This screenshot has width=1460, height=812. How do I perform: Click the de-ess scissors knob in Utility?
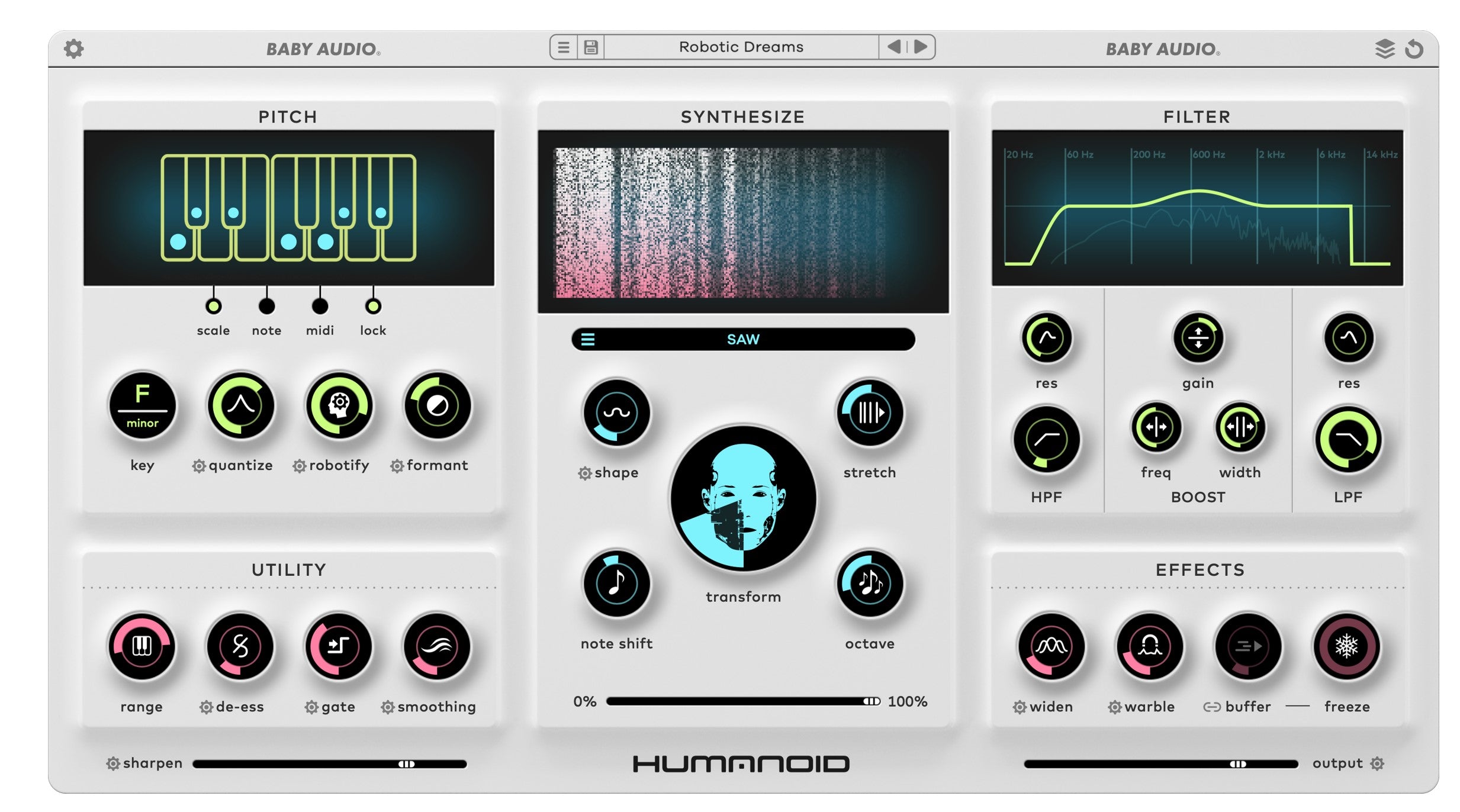pos(240,647)
